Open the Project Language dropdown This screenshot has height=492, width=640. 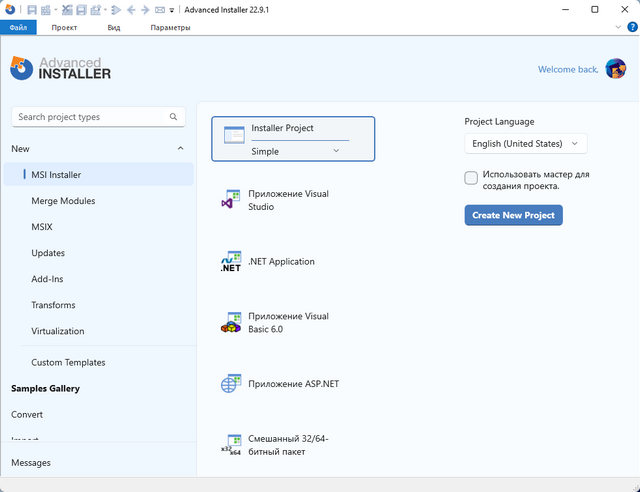[525, 144]
